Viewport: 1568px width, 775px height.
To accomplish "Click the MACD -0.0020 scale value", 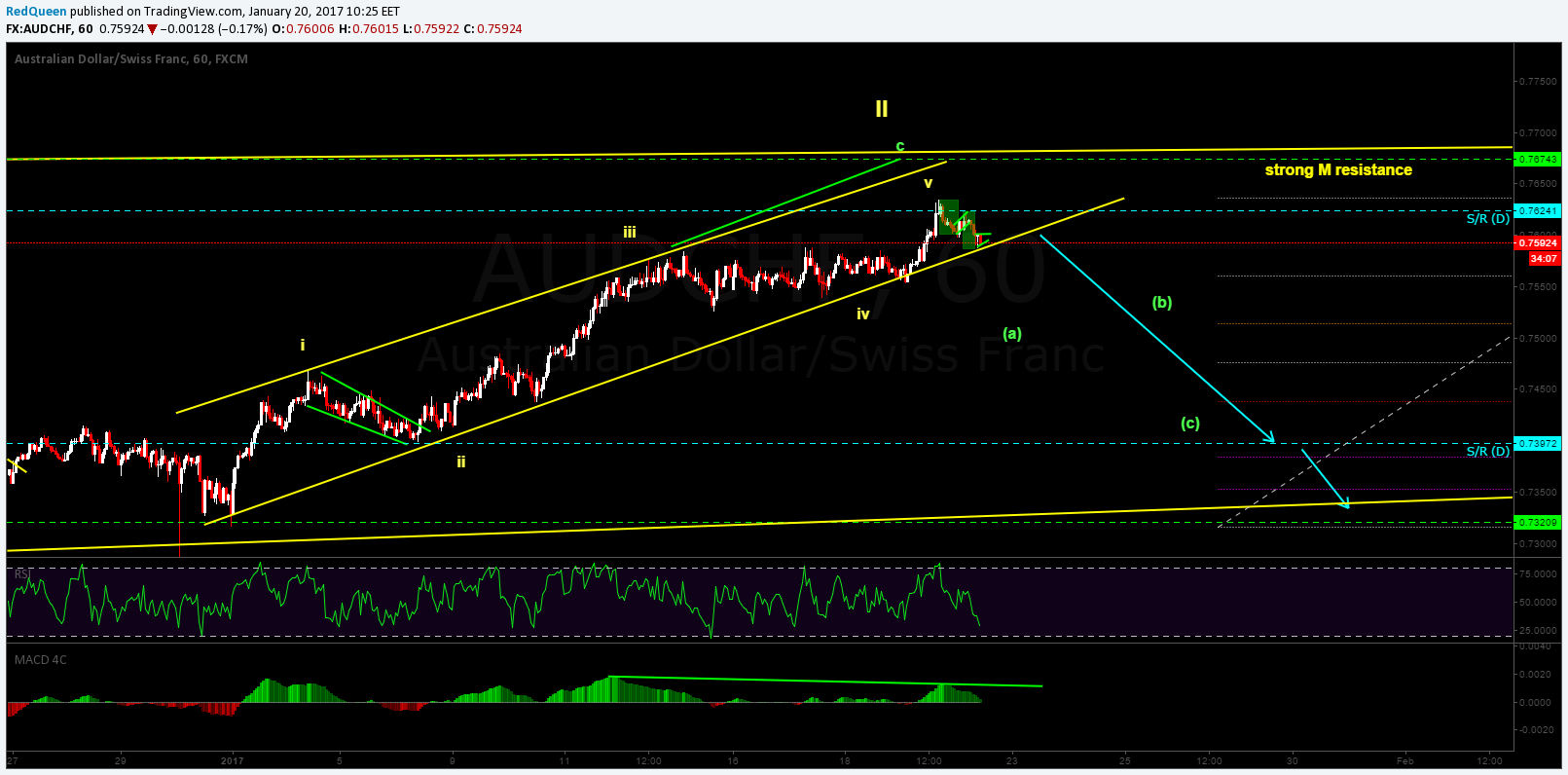I will (x=1539, y=729).
